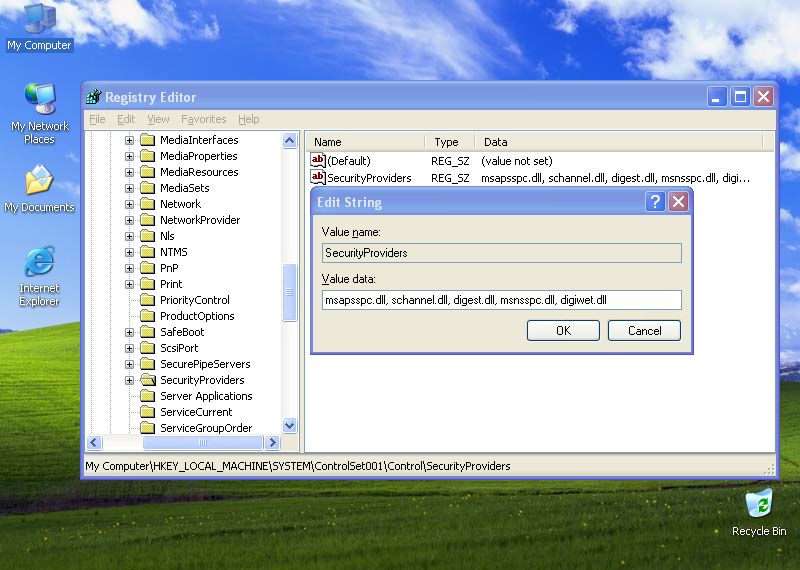Click the Data column header
The height and width of the screenshot is (570, 800).
pos(619,142)
